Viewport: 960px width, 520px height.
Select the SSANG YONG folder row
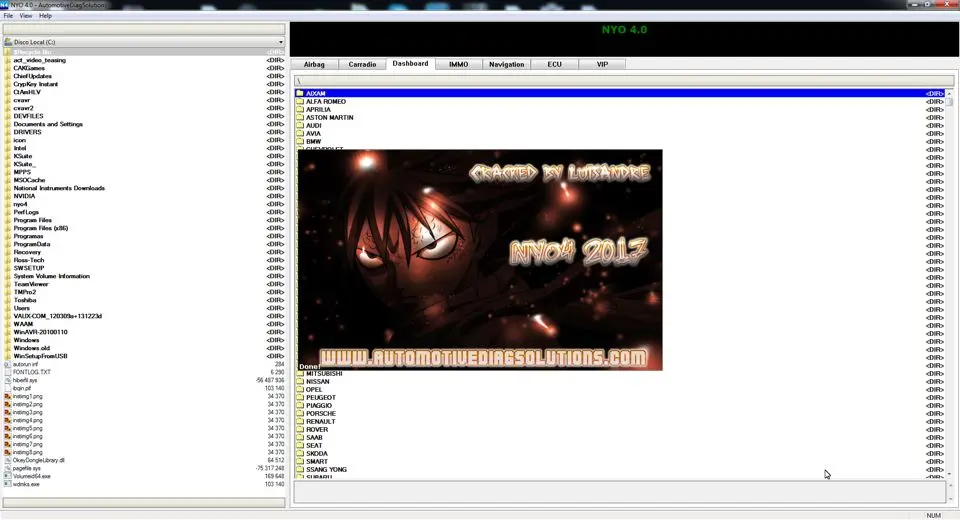point(620,469)
